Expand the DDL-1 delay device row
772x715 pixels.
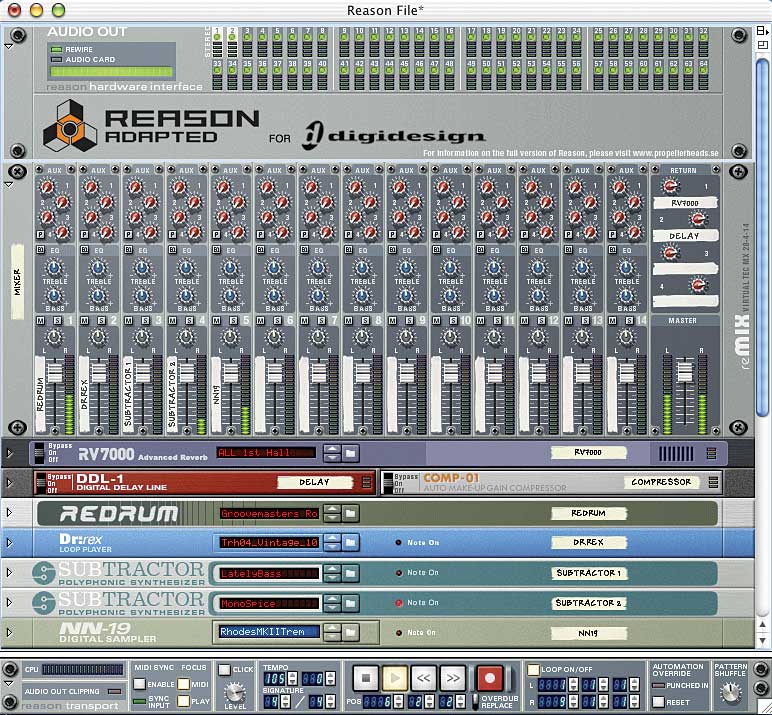(9, 483)
